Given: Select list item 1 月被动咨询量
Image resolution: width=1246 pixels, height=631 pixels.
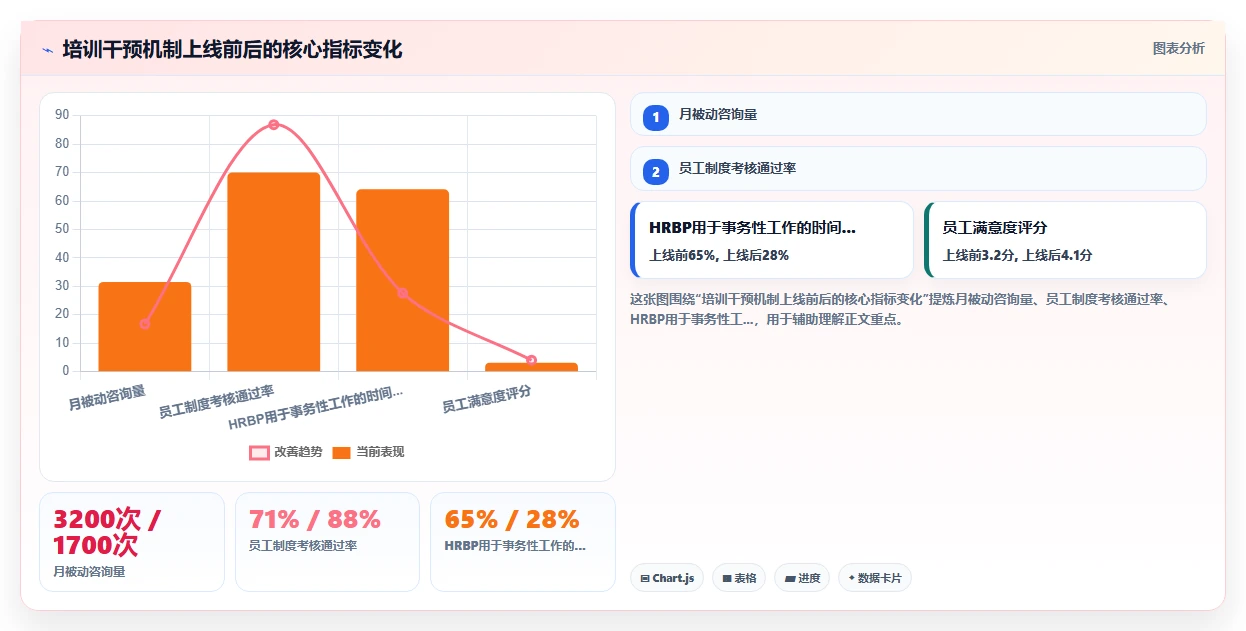Looking at the screenshot, I should coord(918,114).
